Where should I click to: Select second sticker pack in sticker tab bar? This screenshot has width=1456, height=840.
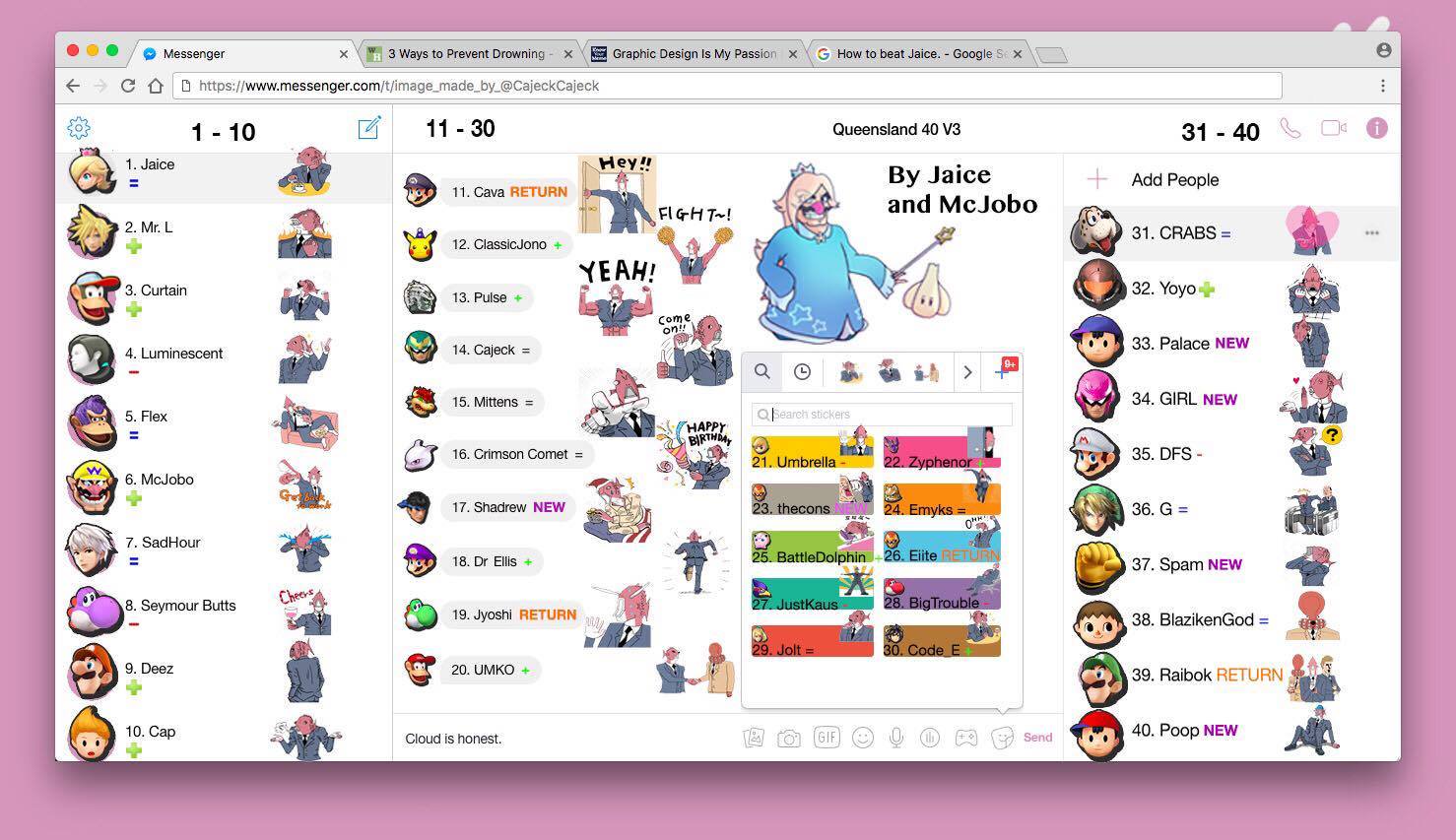tap(890, 371)
